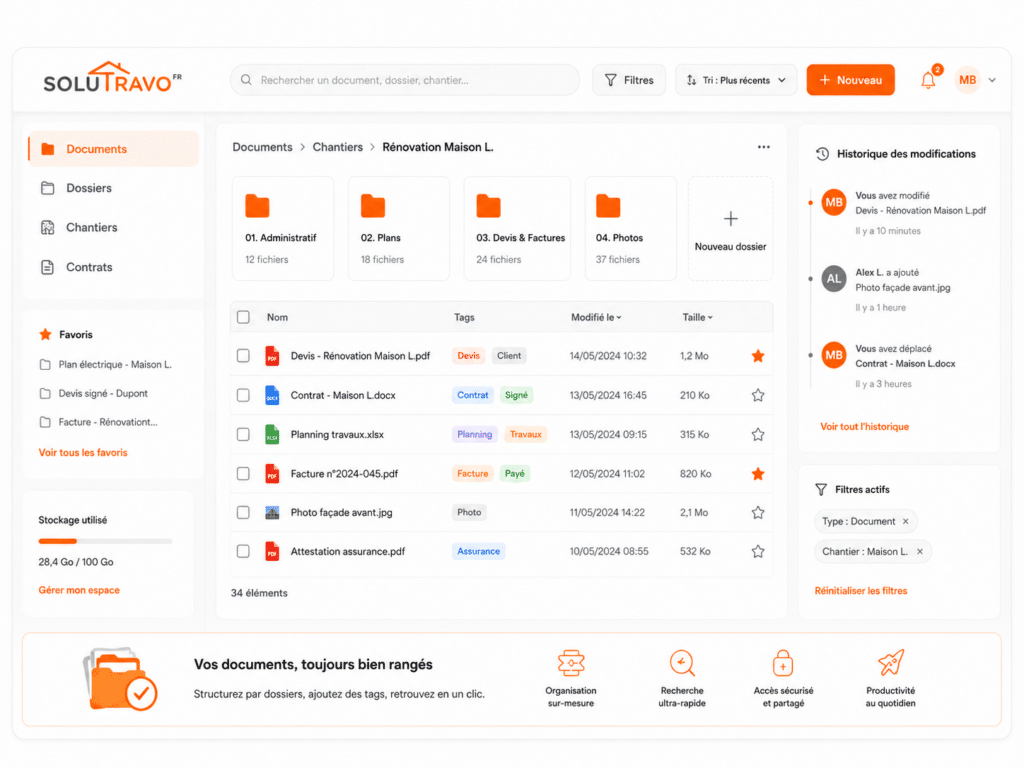
Task: Open the 04. Photos folder
Action: (630, 229)
